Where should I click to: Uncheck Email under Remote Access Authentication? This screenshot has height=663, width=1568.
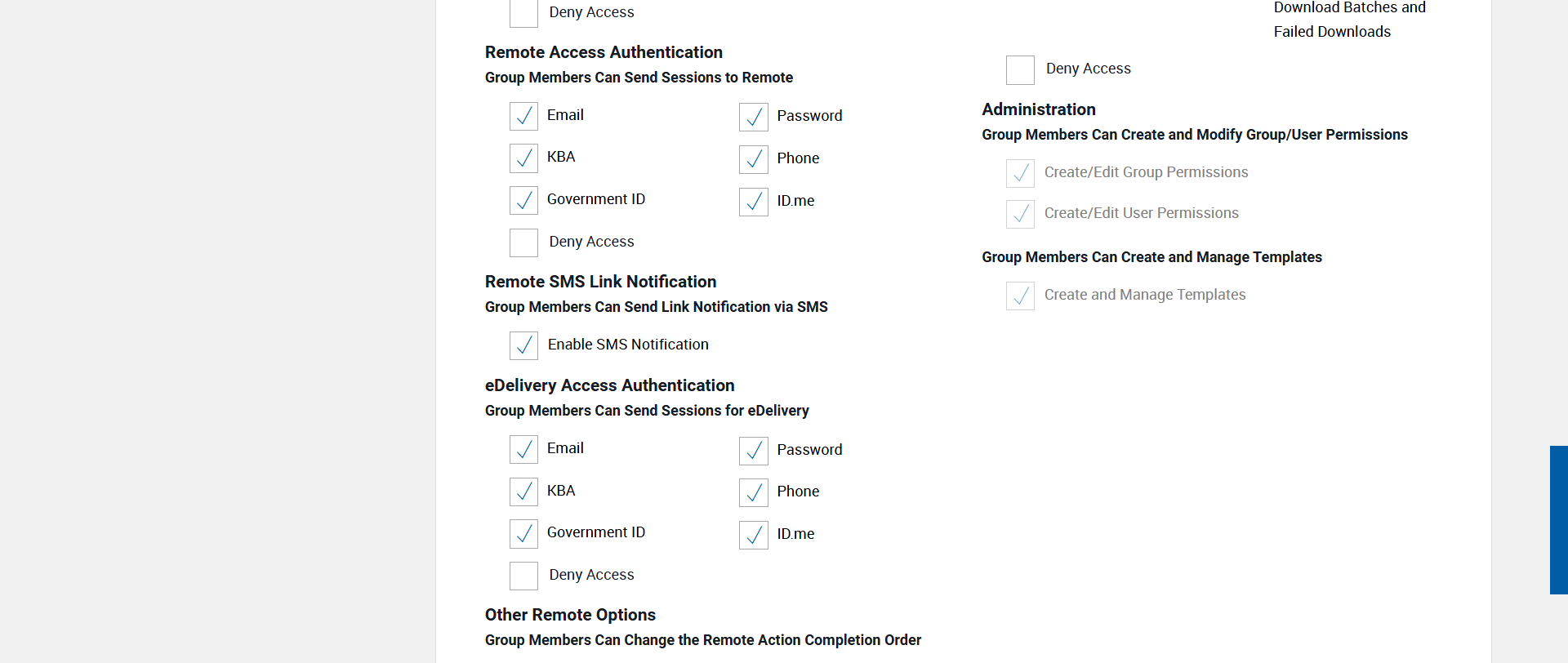pyautogui.click(x=523, y=116)
